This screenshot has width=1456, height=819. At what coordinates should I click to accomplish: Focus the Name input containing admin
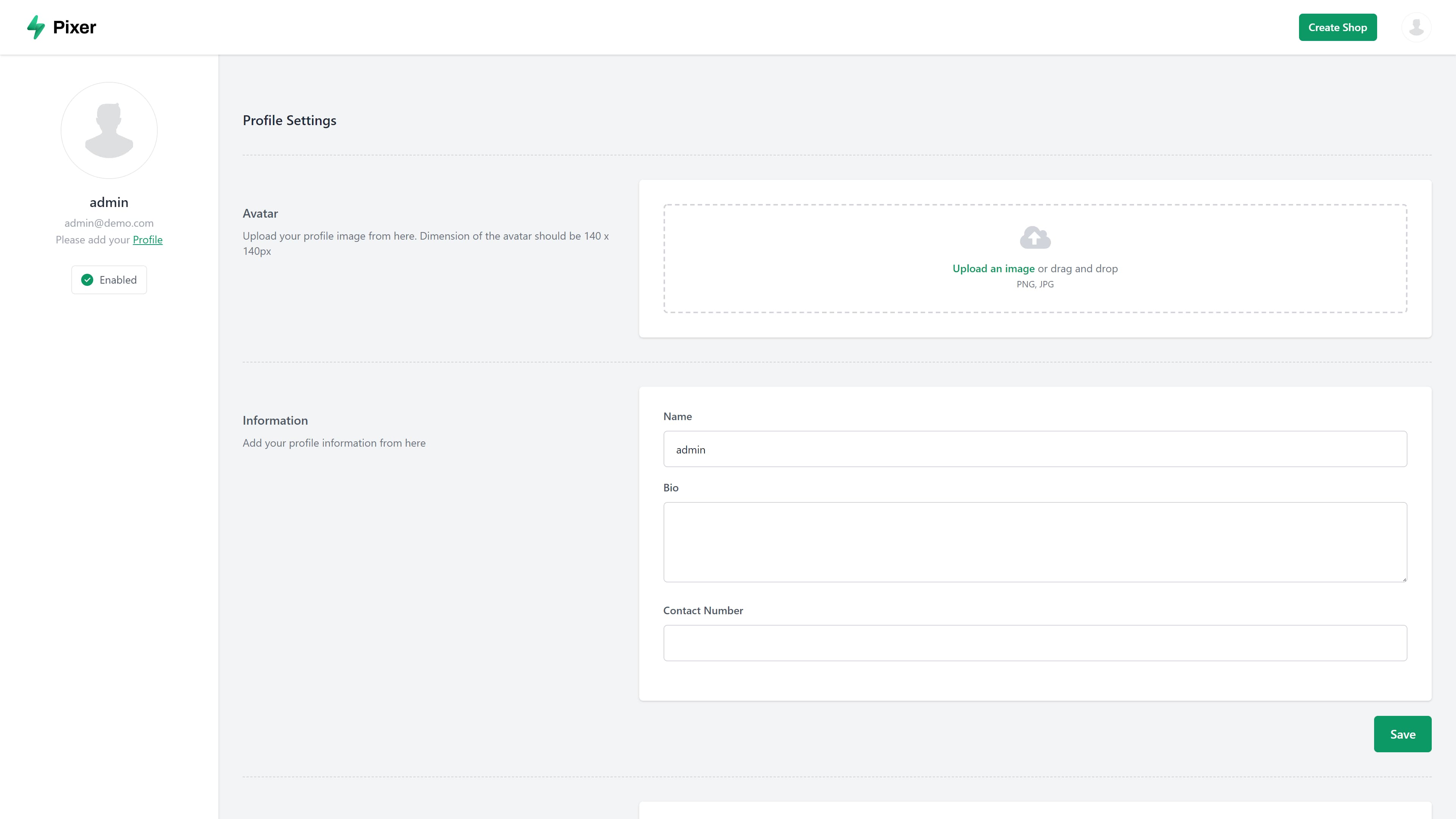point(1034,449)
